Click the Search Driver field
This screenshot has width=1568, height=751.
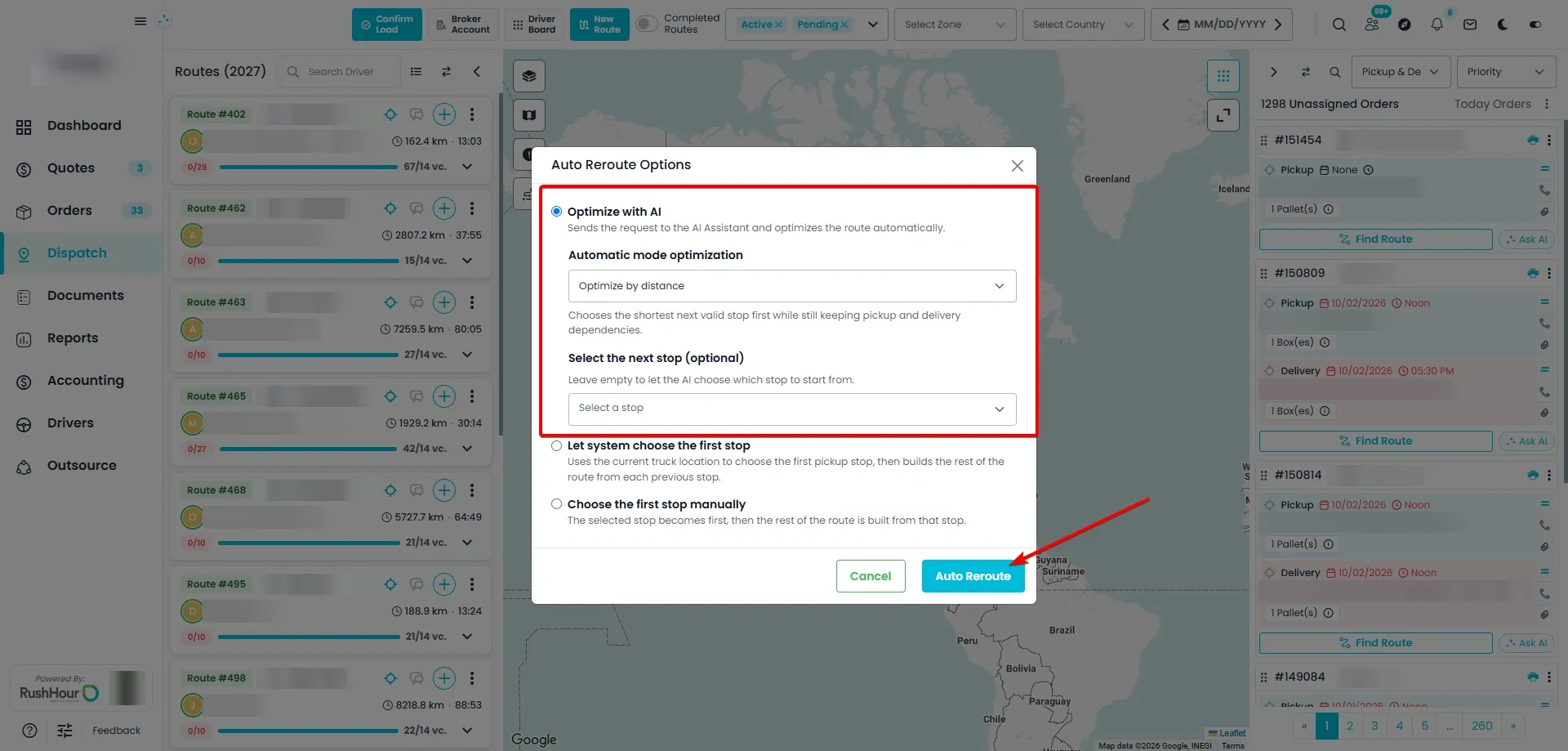[339, 72]
